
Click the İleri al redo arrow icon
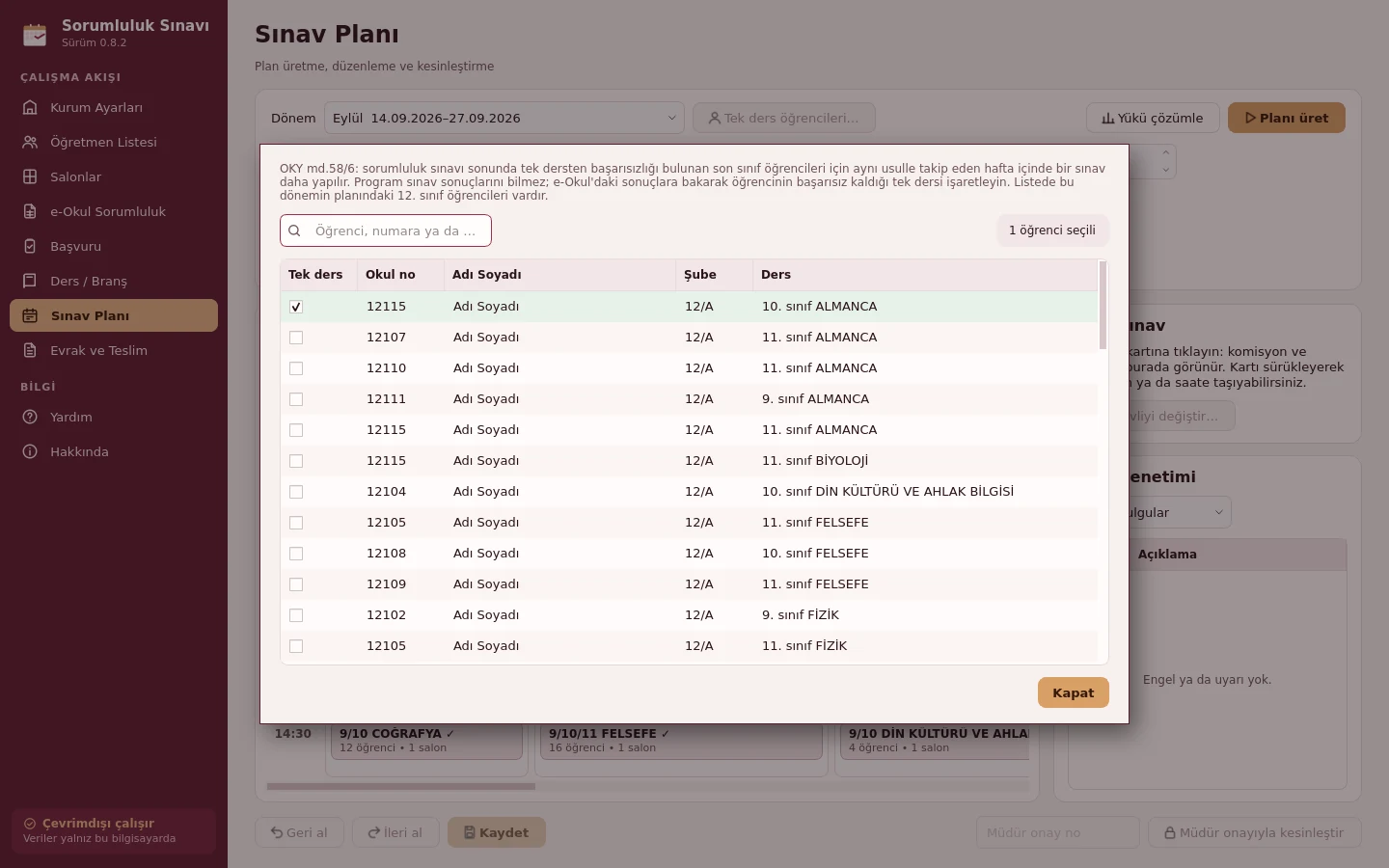pos(374,832)
